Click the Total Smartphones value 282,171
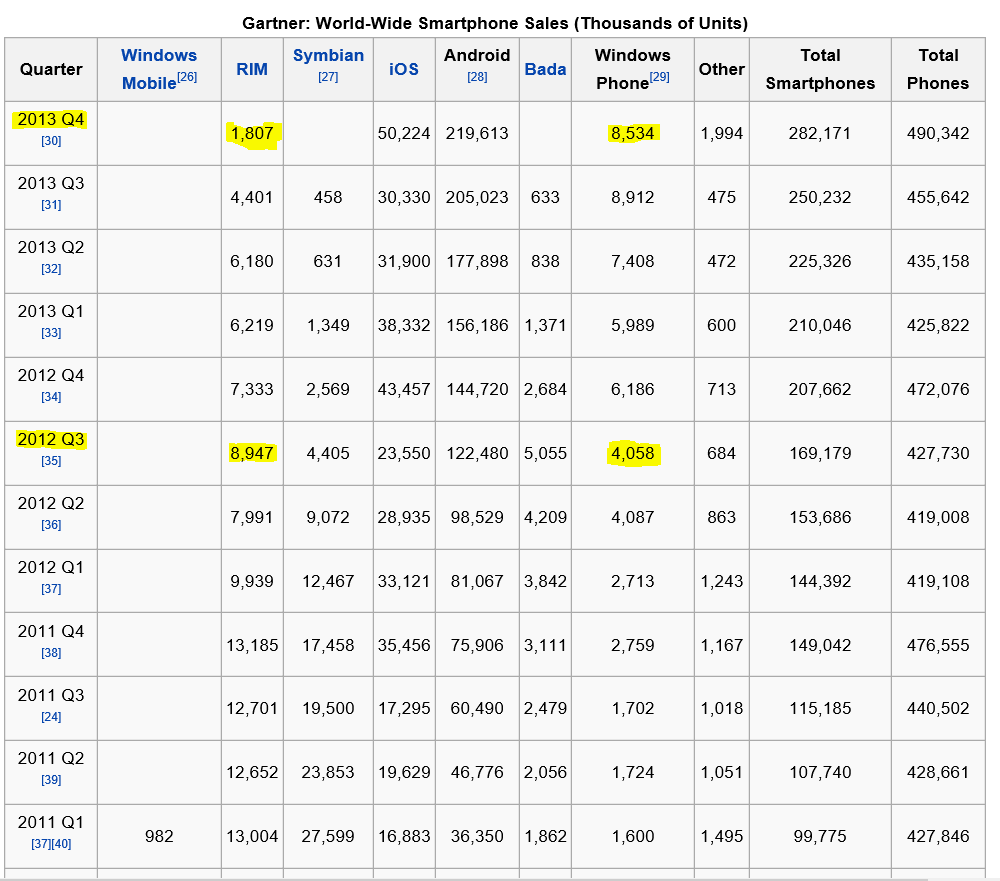This screenshot has height=881, width=1000. pyautogui.click(x=820, y=134)
